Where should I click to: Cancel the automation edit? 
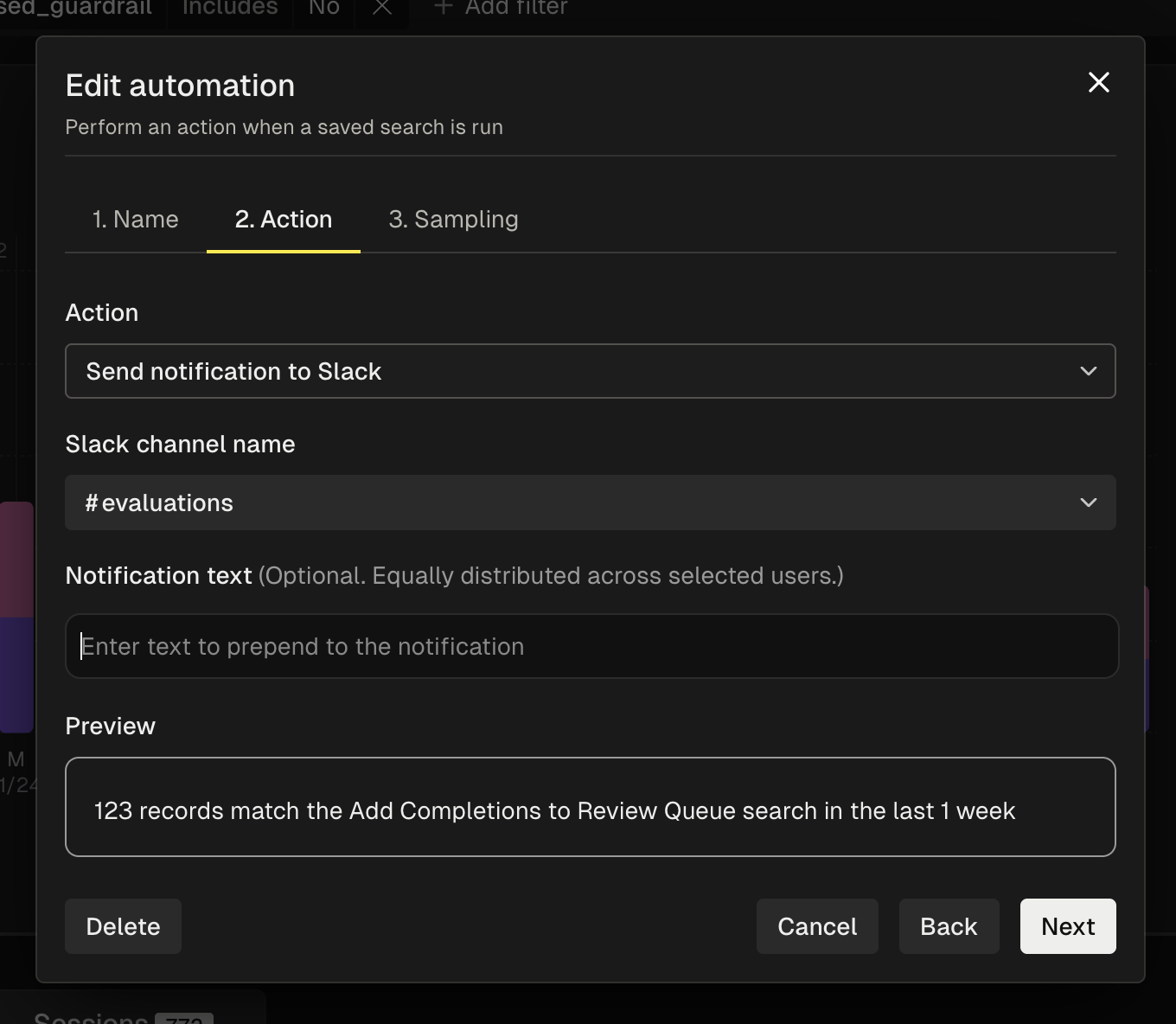tap(816, 925)
